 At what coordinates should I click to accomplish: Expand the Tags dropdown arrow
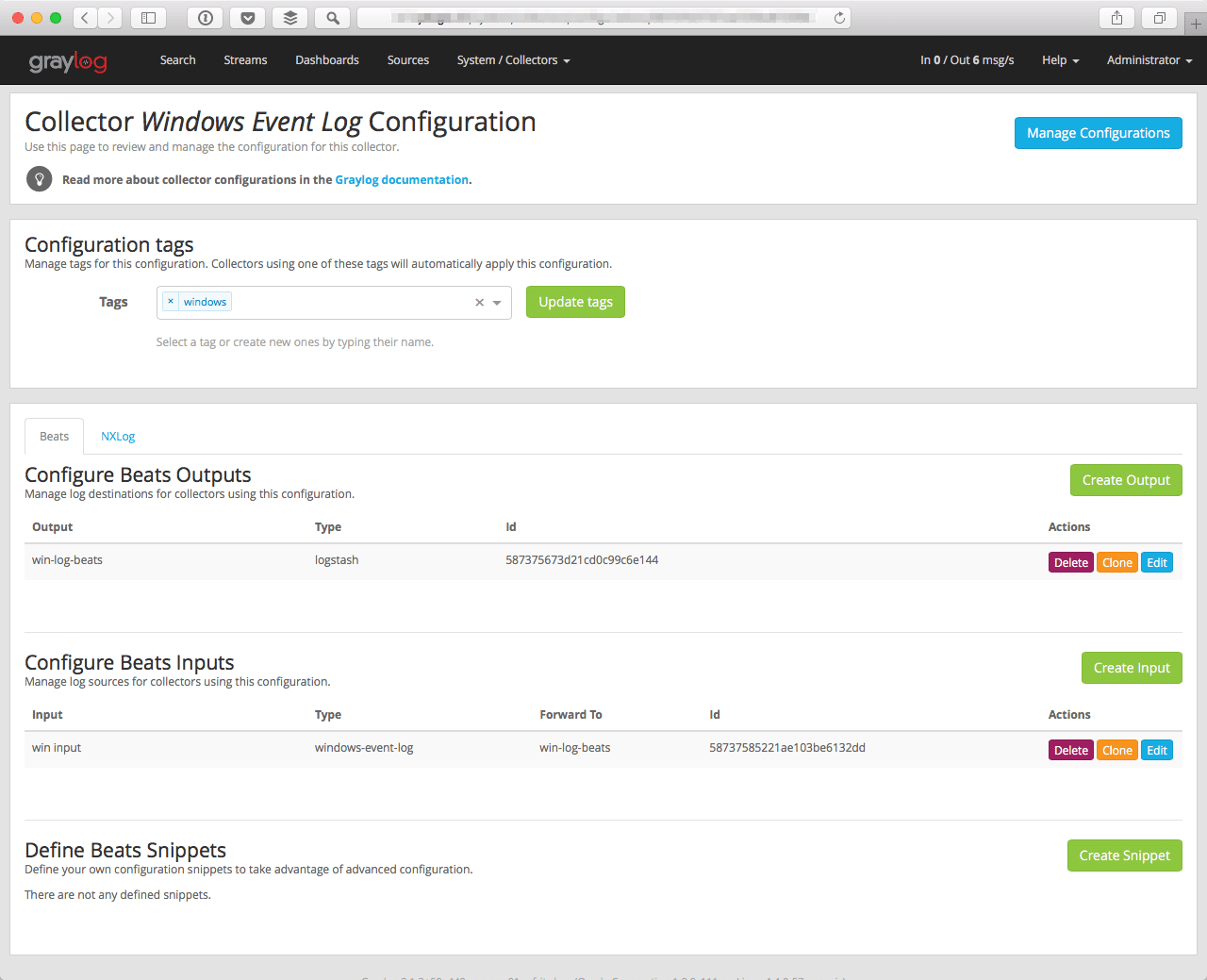497,303
